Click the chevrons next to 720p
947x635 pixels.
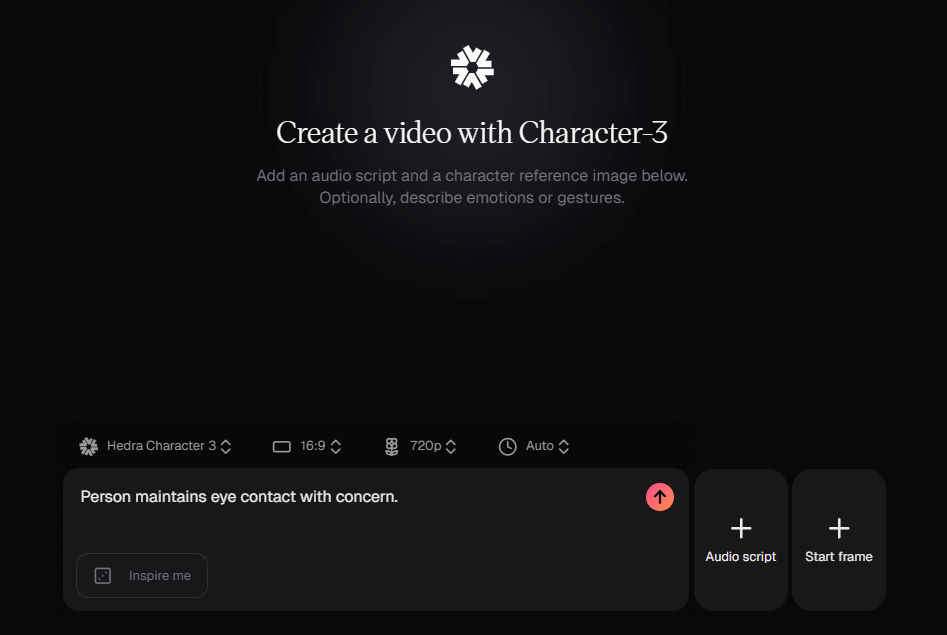pos(451,446)
